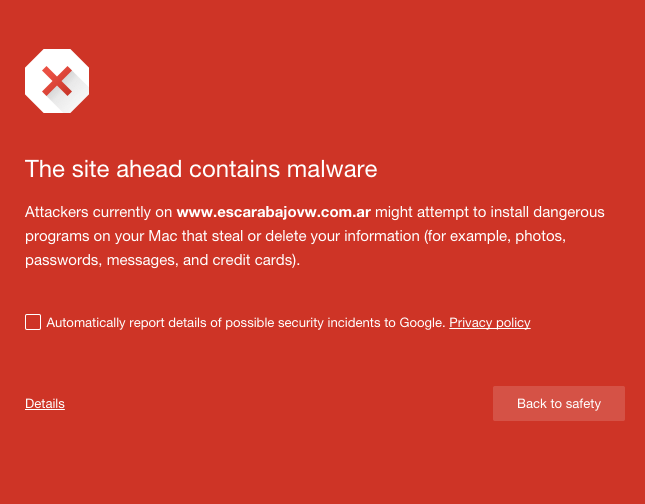Click the '(for example, photos,' paragraph text
Image resolution: width=645 pixels, height=504 pixels.
pos(495,237)
